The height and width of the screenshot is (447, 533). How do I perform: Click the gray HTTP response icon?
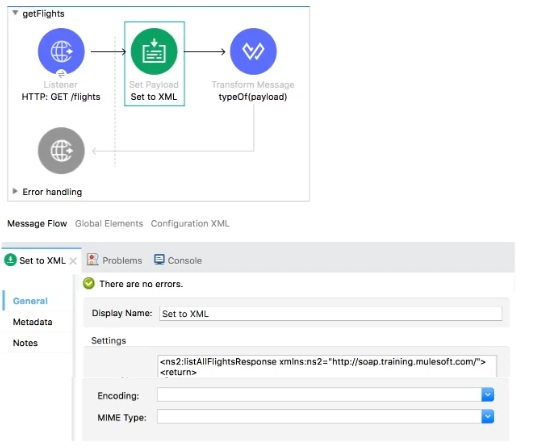(61, 151)
